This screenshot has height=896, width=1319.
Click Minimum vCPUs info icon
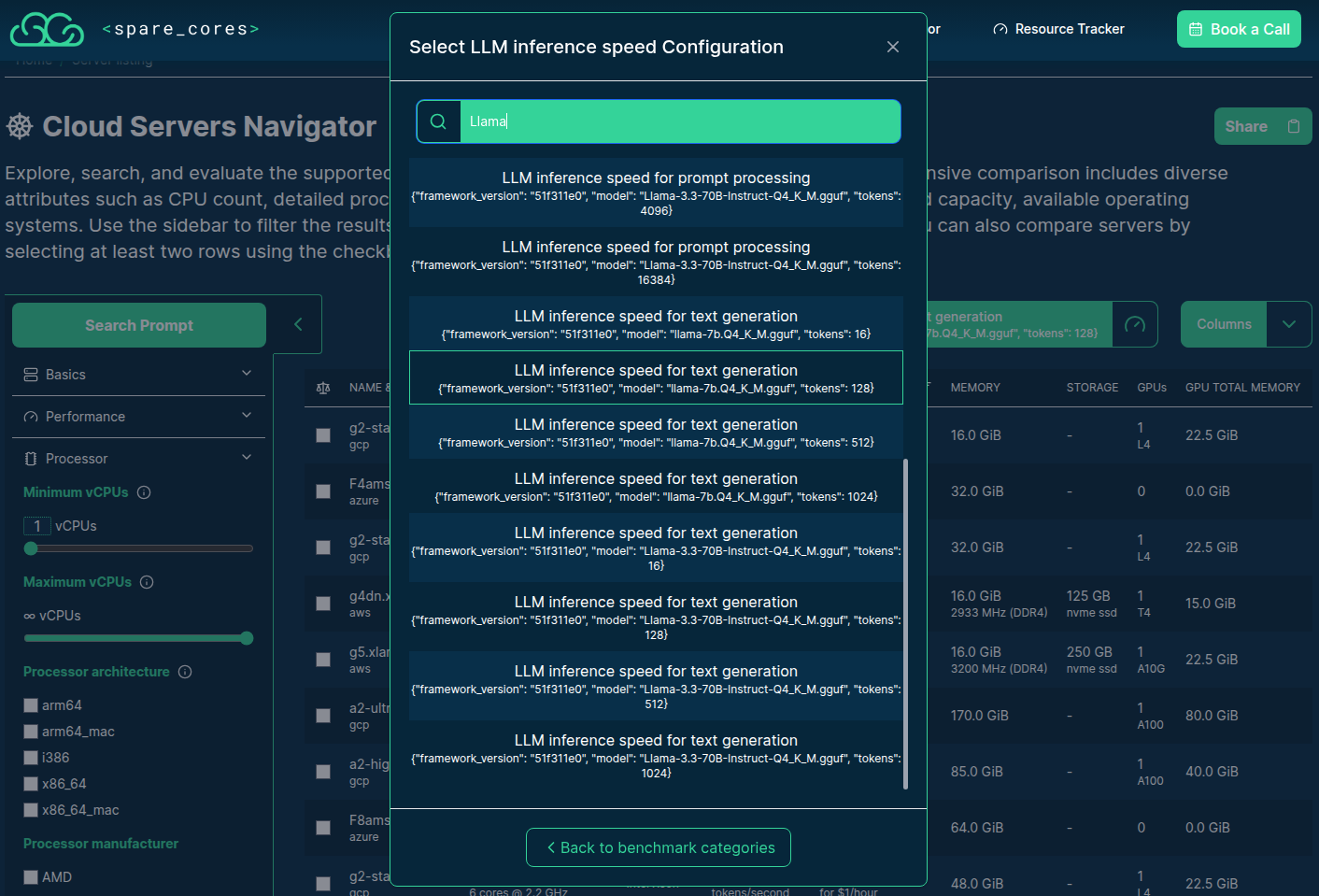tap(144, 492)
